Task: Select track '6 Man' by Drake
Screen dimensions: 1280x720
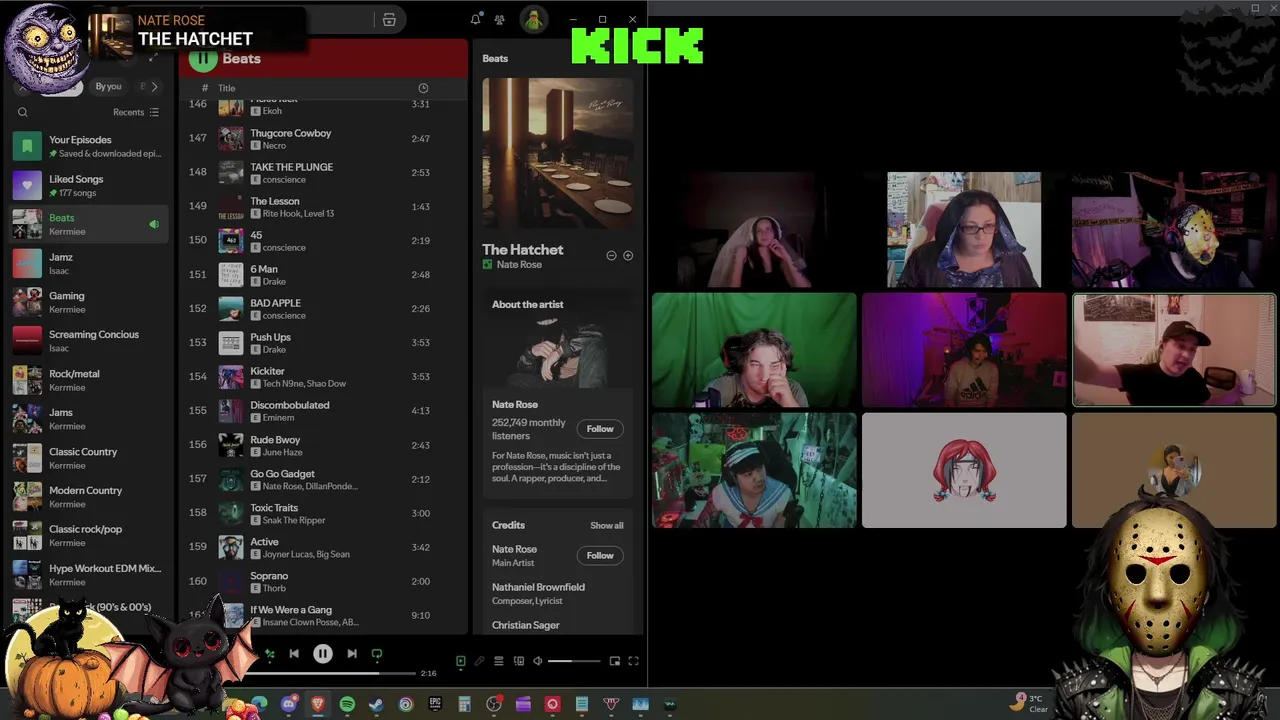Action: (324, 275)
